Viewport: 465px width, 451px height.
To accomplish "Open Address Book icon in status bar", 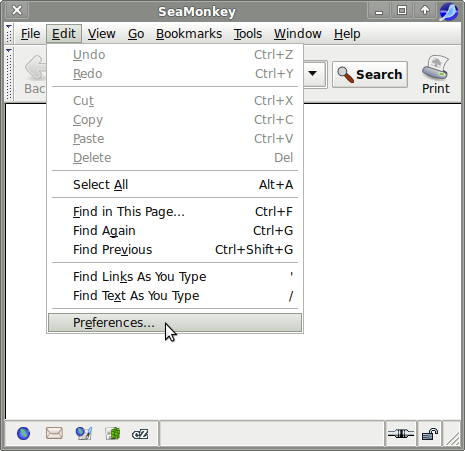I will pyautogui.click(x=113, y=433).
